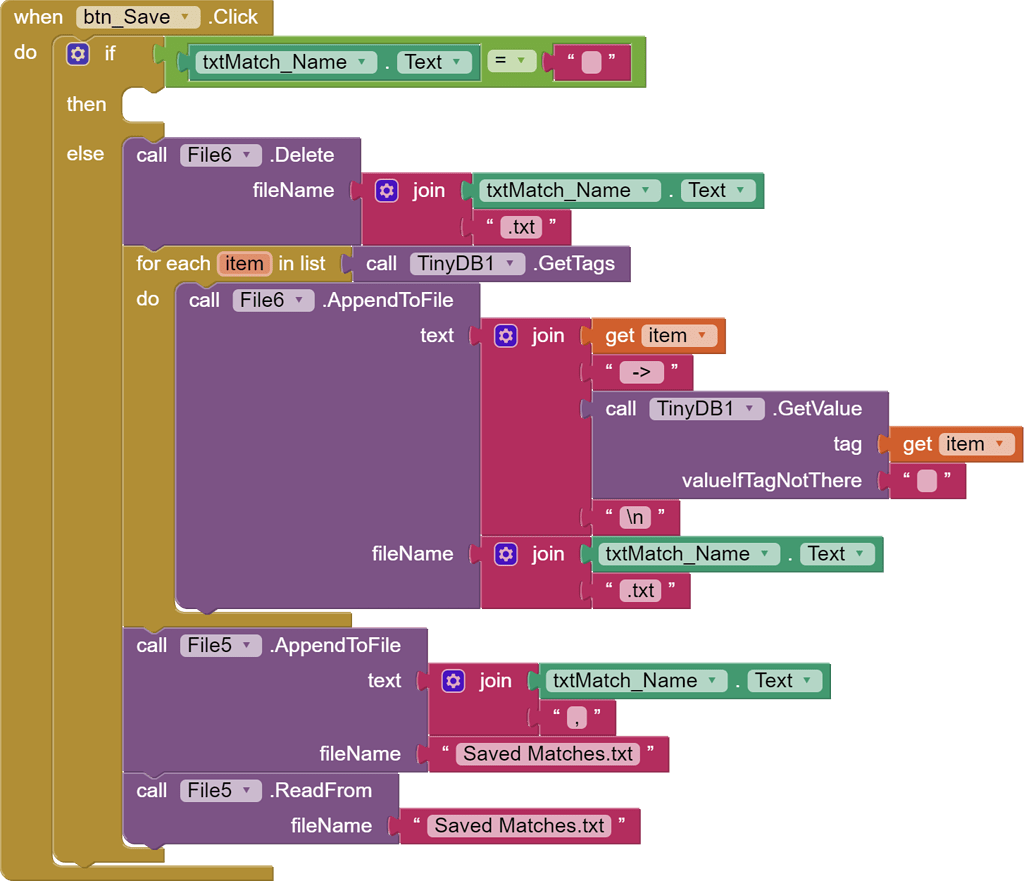Click the item variable name in the for each block
1024x881 pixels.
[244, 264]
